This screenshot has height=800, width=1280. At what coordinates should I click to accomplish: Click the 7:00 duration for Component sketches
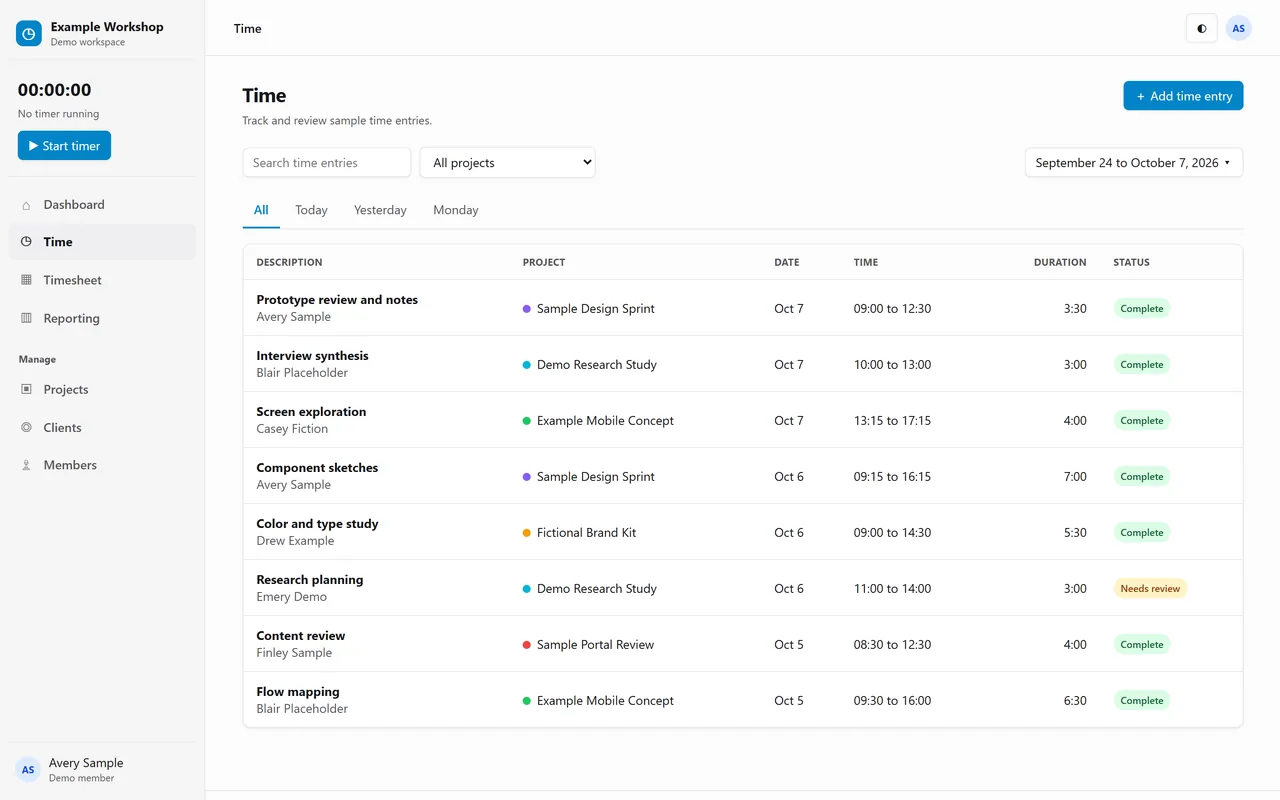[x=1075, y=477]
